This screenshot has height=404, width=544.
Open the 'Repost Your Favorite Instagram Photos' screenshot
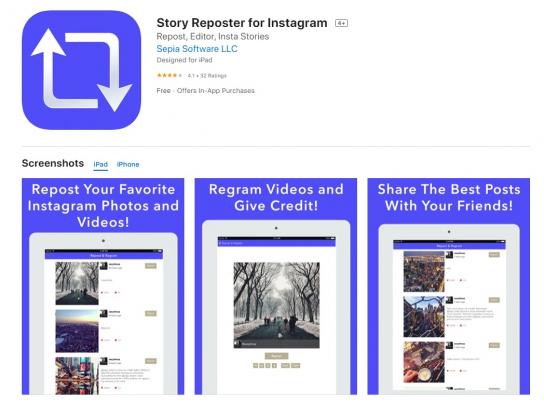point(103,286)
